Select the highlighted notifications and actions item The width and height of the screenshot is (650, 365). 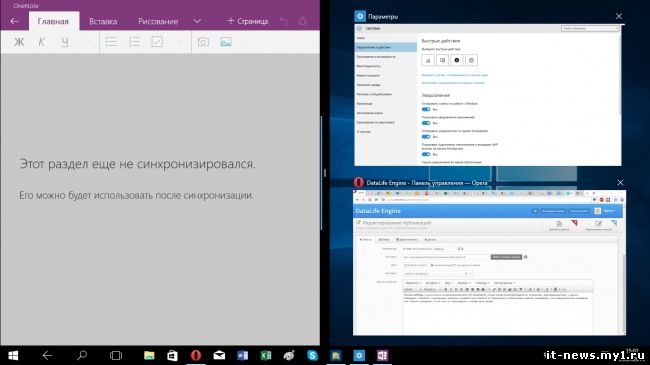[x=386, y=47]
